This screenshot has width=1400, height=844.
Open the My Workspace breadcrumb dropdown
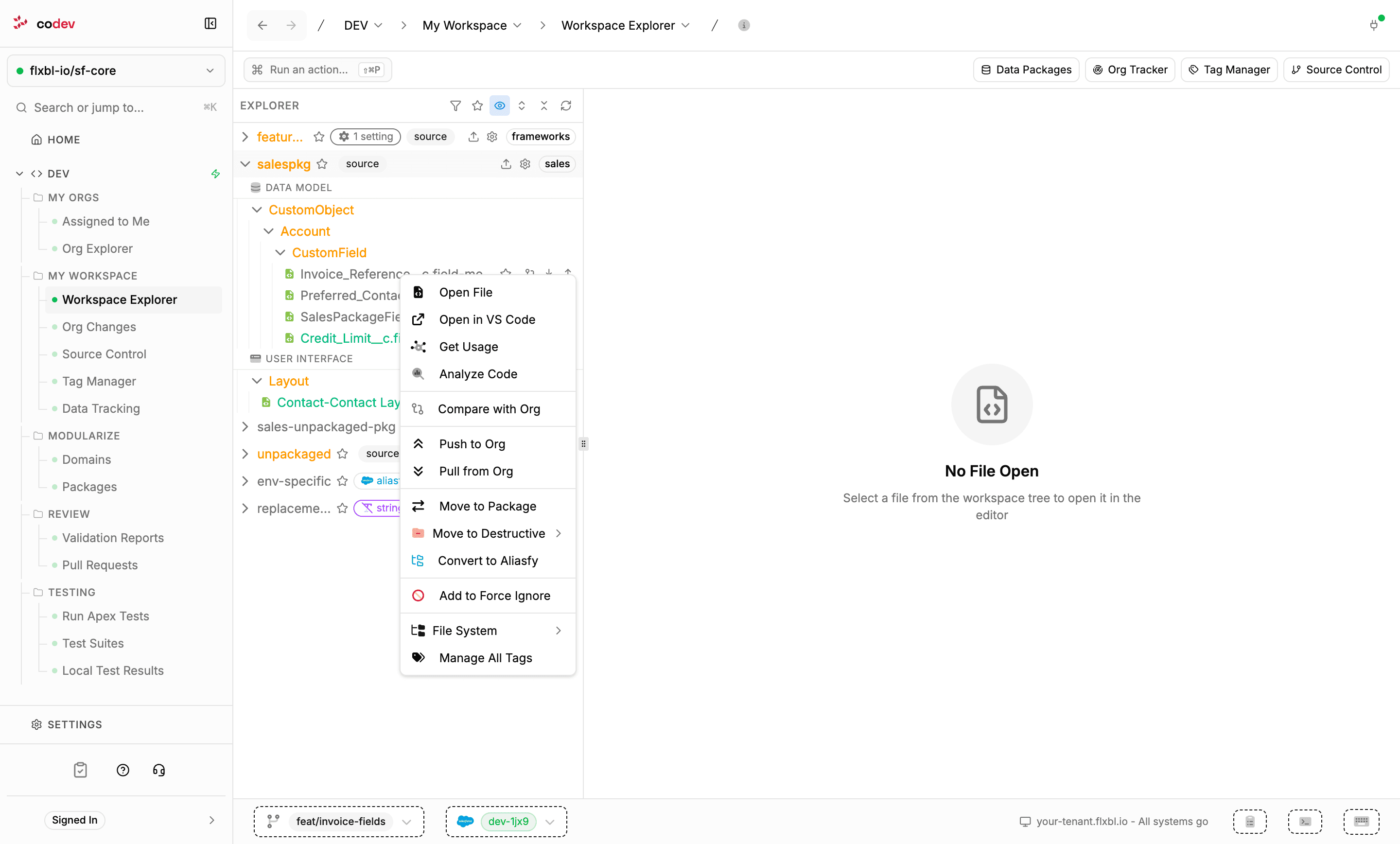[472, 25]
